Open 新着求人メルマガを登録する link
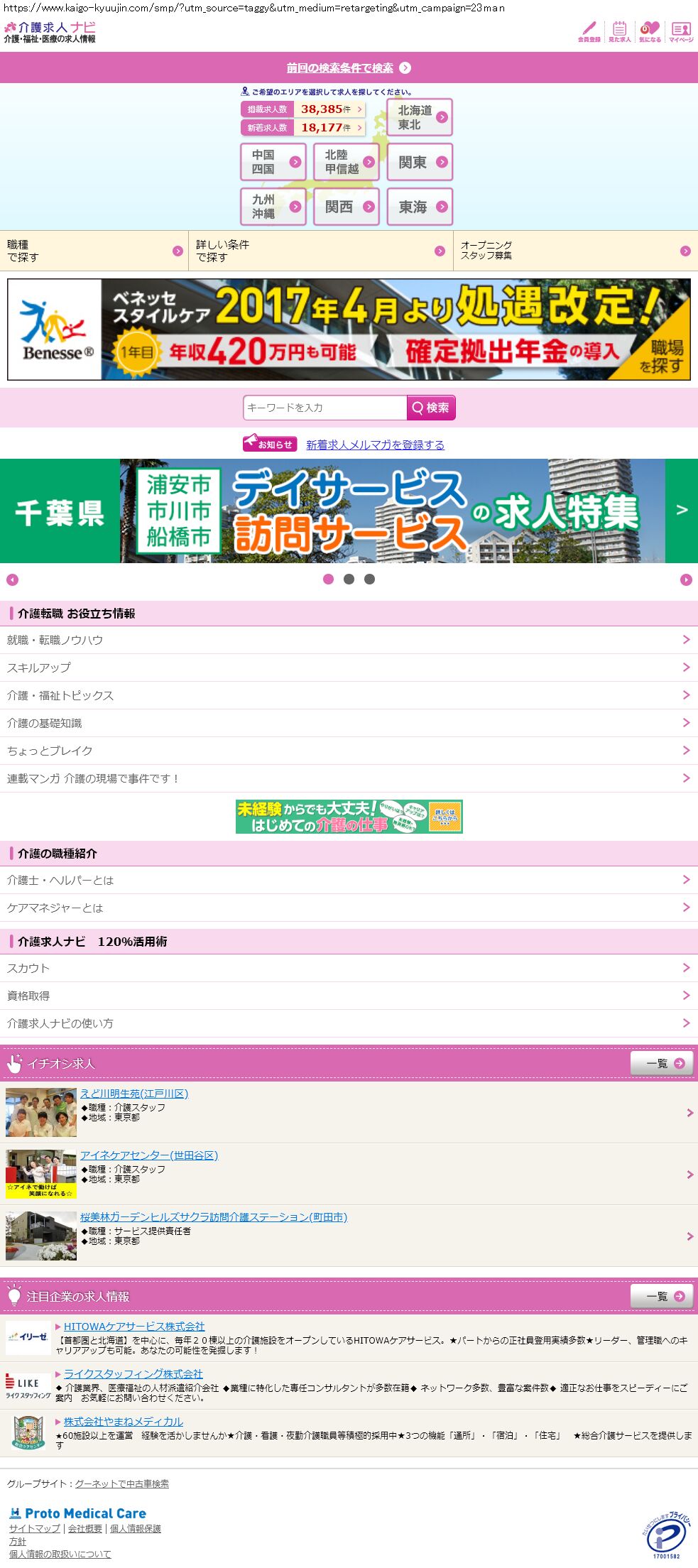The image size is (698, 1568). click(x=375, y=445)
